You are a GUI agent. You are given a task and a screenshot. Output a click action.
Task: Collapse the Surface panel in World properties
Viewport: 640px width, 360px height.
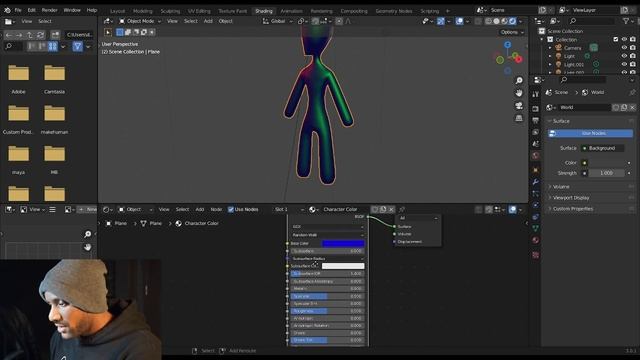[560, 121]
